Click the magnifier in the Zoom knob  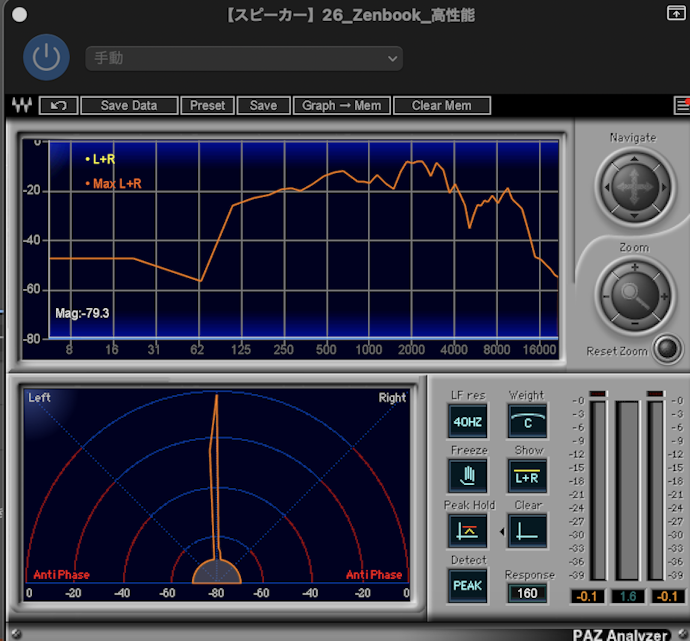(x=634, y=295)
